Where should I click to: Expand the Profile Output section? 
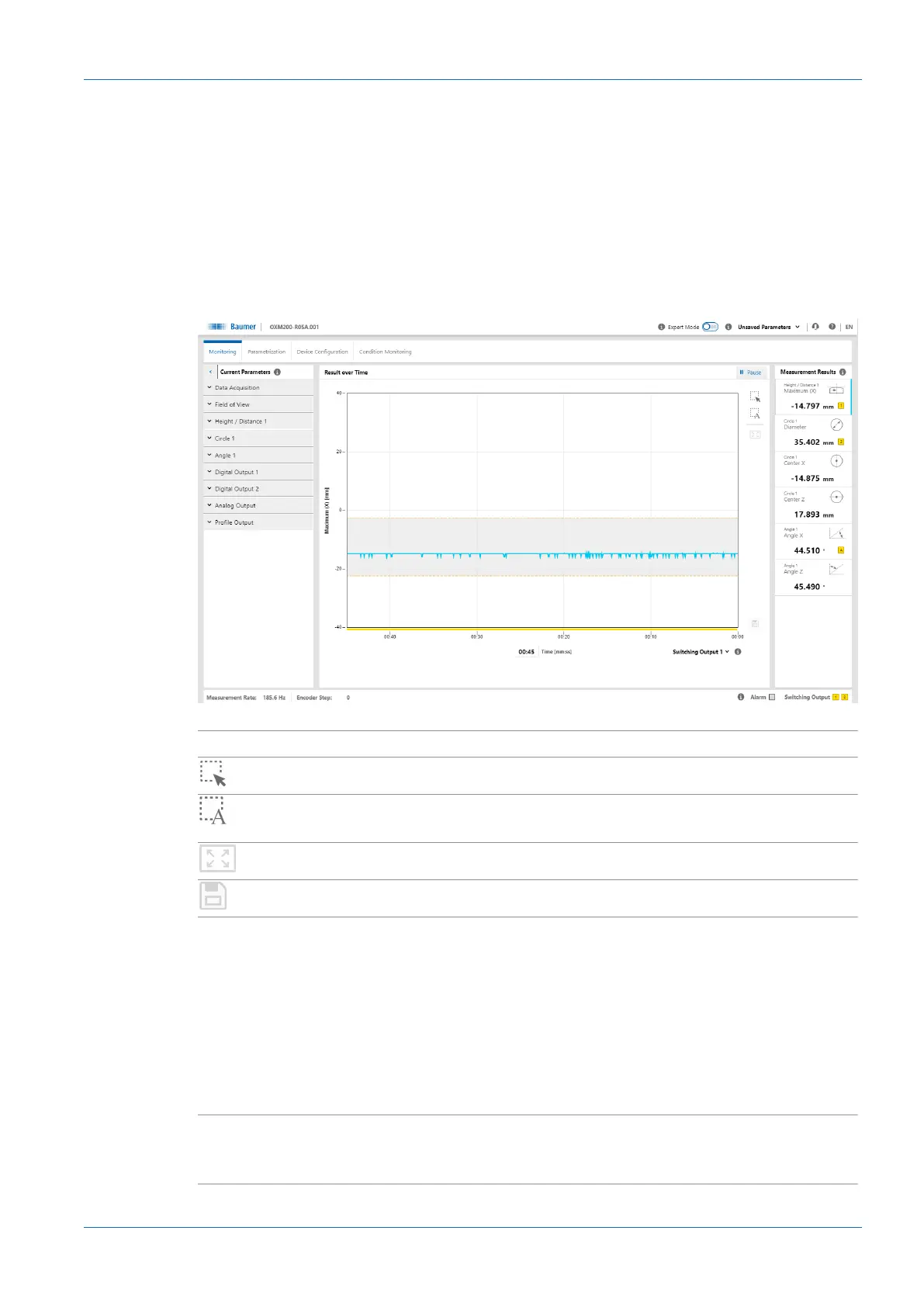point(258,522)
